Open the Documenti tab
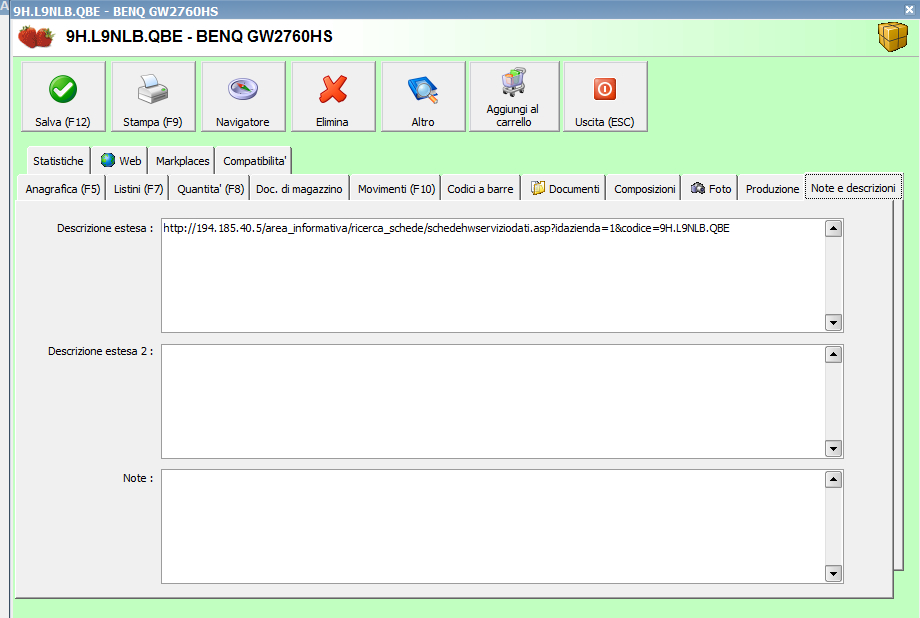 pyautogui.click(x=564, y=189)
